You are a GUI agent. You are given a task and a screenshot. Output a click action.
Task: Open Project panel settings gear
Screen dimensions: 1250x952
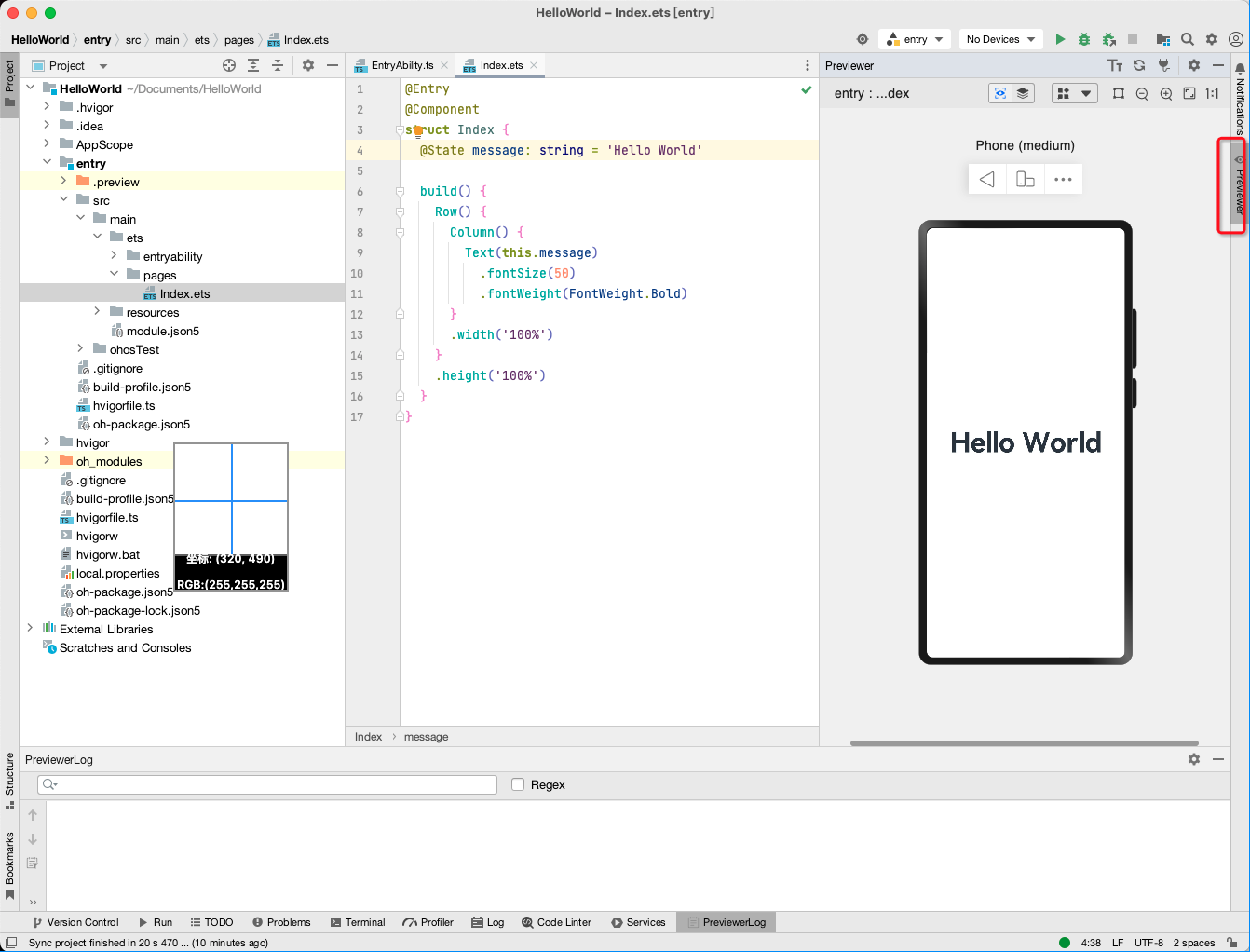coord(308,65)
